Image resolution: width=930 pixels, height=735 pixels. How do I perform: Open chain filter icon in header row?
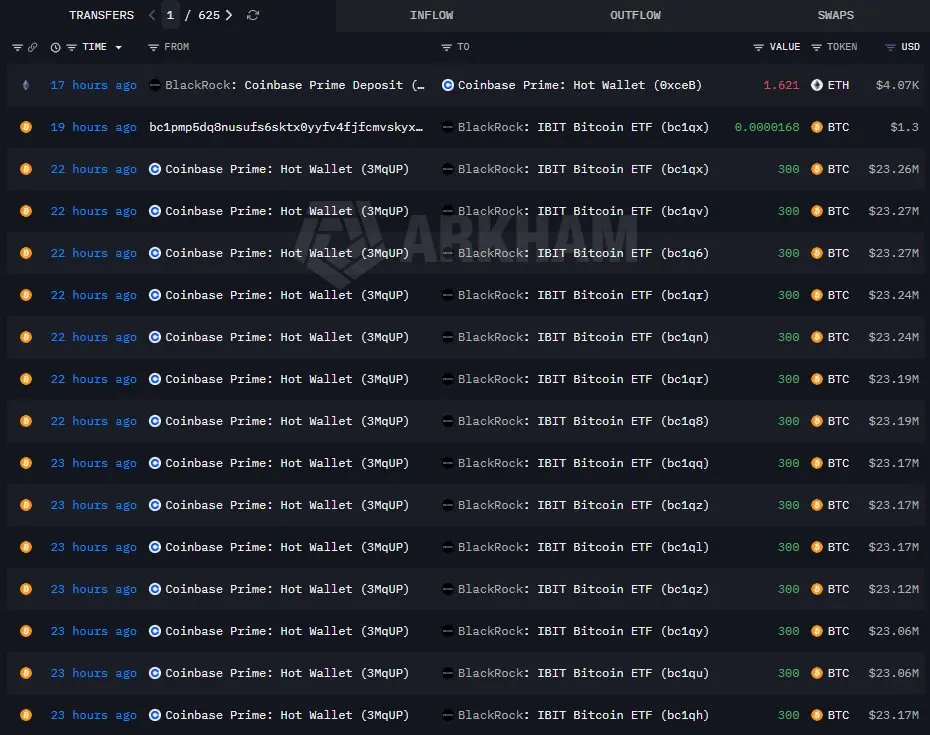click(x=17, y=47)
